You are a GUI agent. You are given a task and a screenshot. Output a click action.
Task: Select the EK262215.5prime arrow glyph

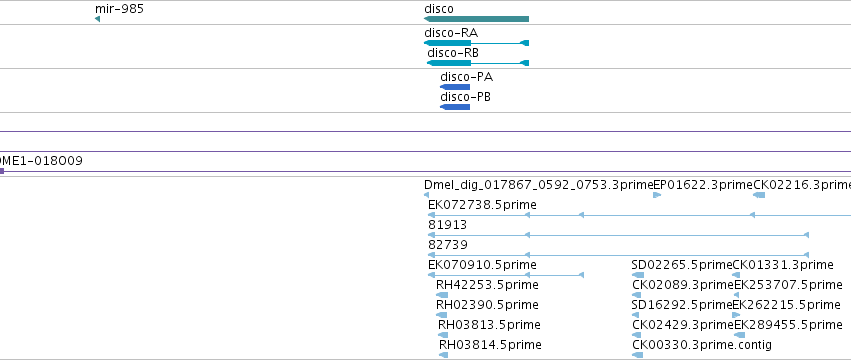(x=736, y=315)
